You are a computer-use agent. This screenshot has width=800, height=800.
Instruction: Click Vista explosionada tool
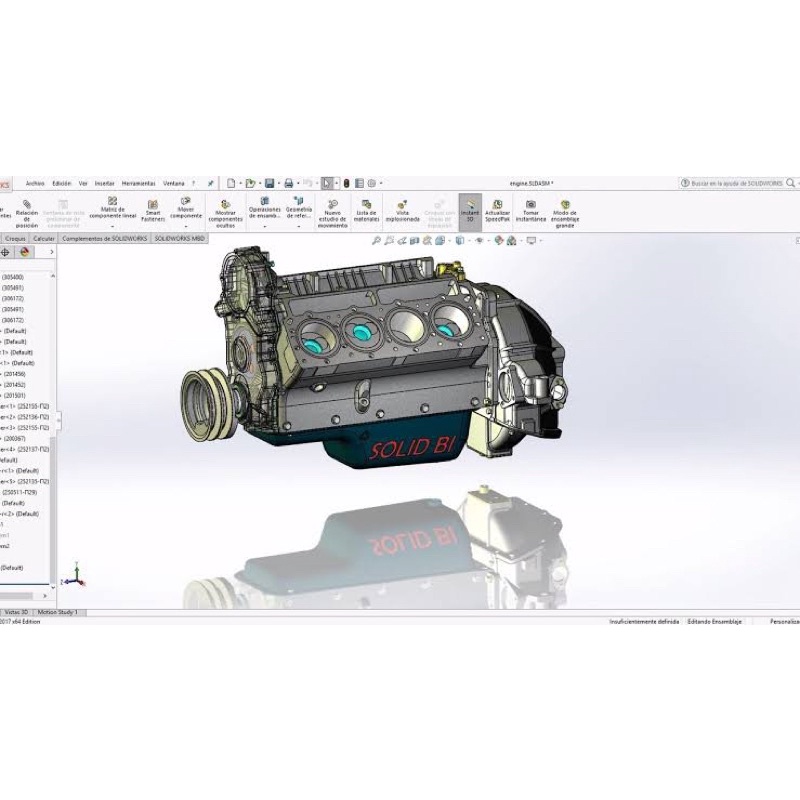(403, 211)
